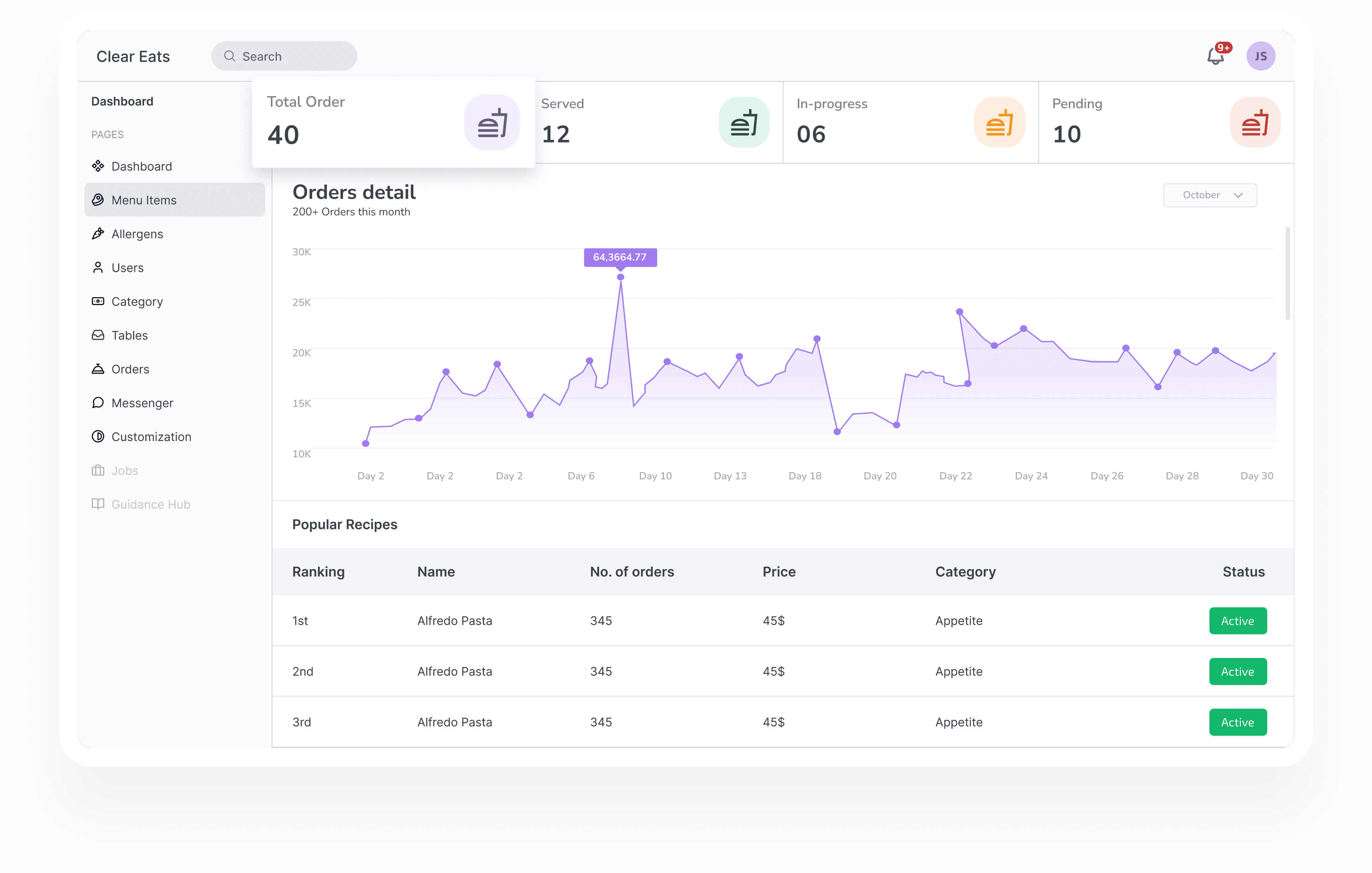The height and width of the screenshot is (873, 1372).
Task: Open the Tables sidebar item
Action: [129, 335]
